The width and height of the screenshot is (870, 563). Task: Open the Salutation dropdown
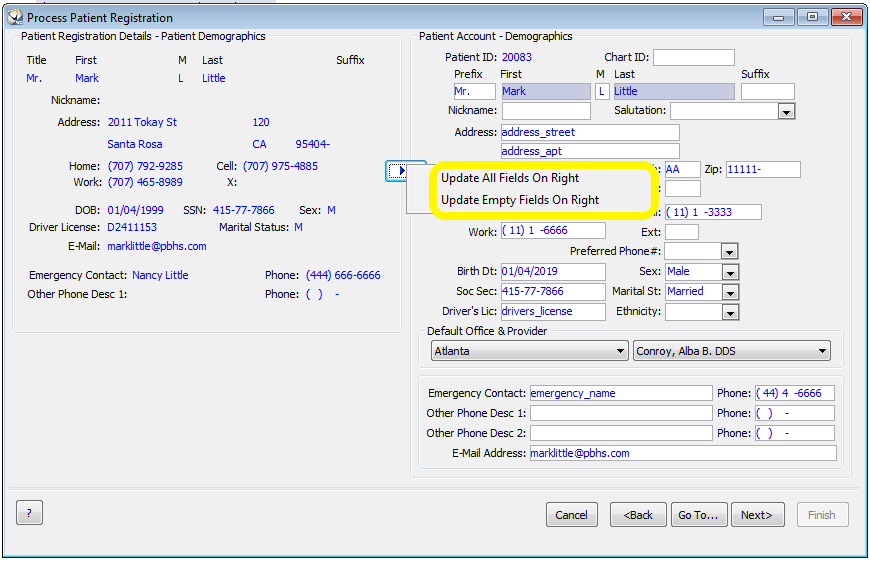(x=786, y=111)
